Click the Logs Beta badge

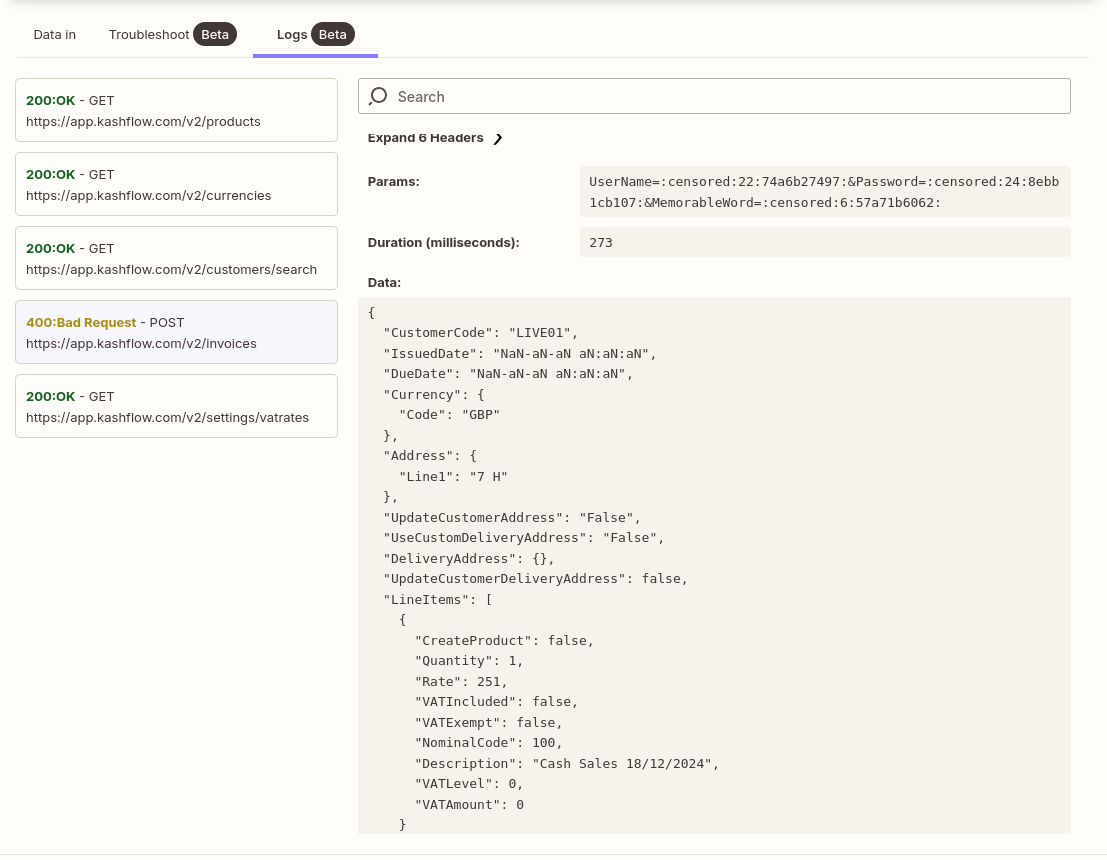[333, 35]
